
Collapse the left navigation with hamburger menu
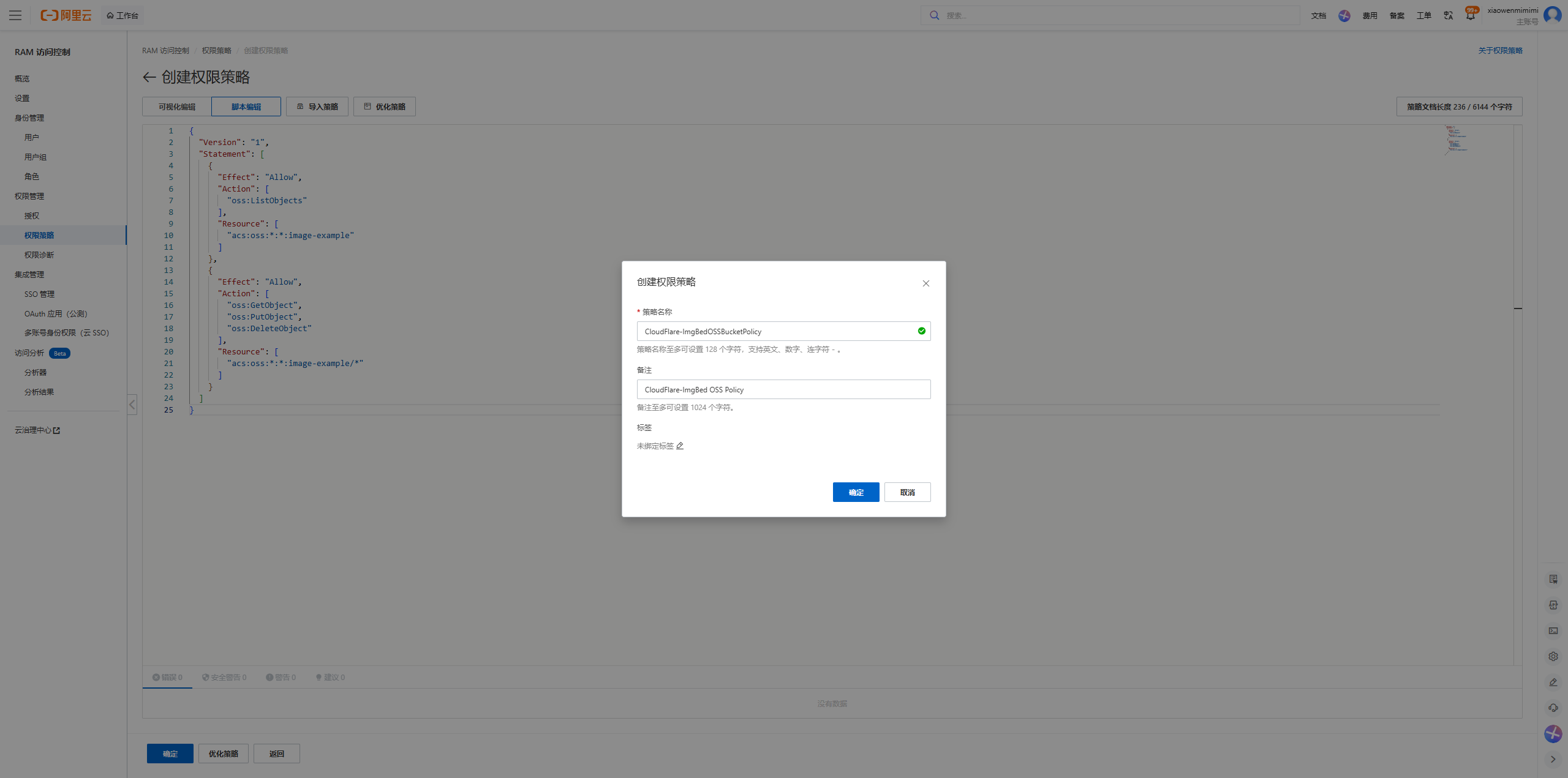coord(15,15)
